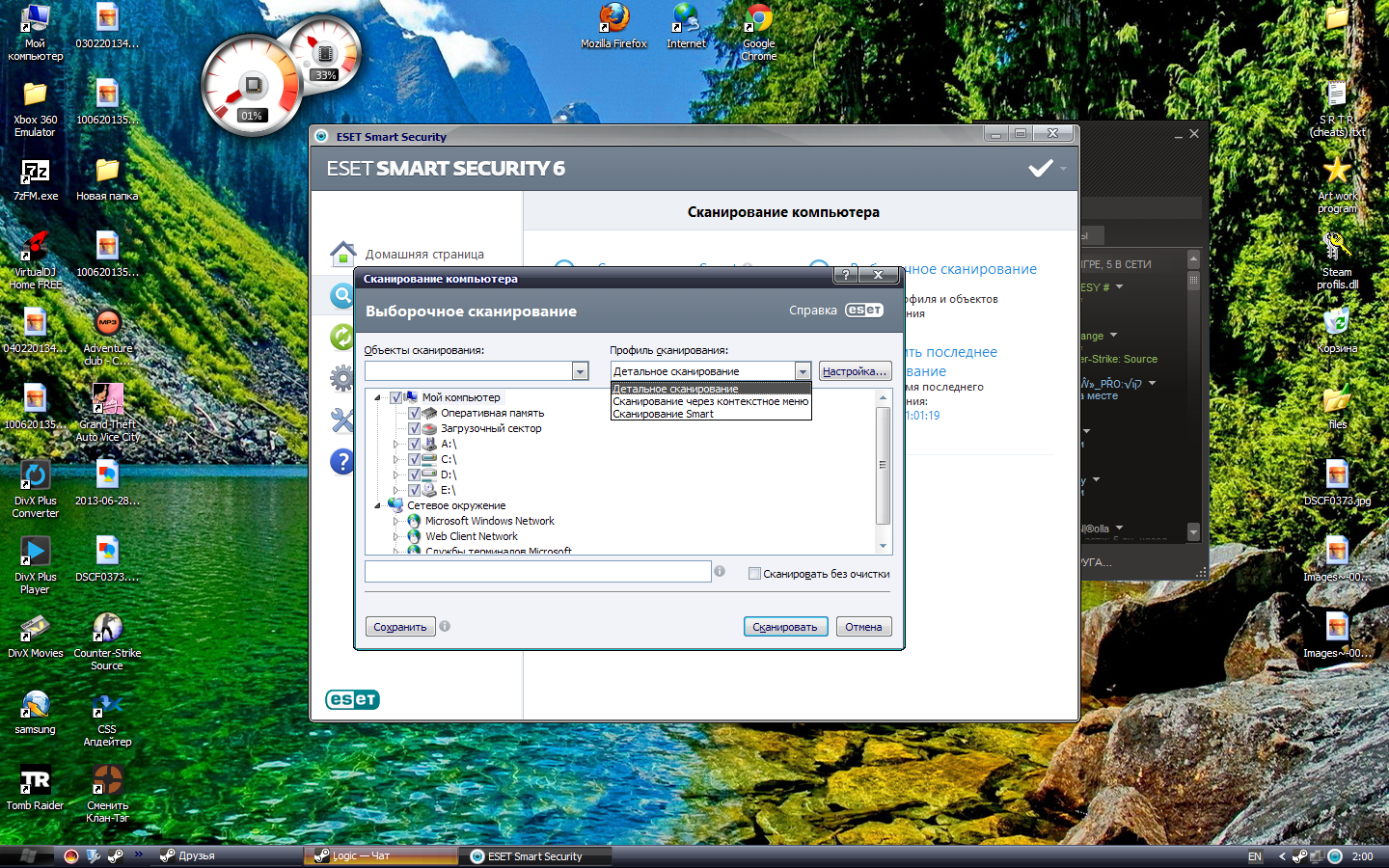
Task: Uncheck the C:\ drive checkbox
Action: tap(414, 459)
